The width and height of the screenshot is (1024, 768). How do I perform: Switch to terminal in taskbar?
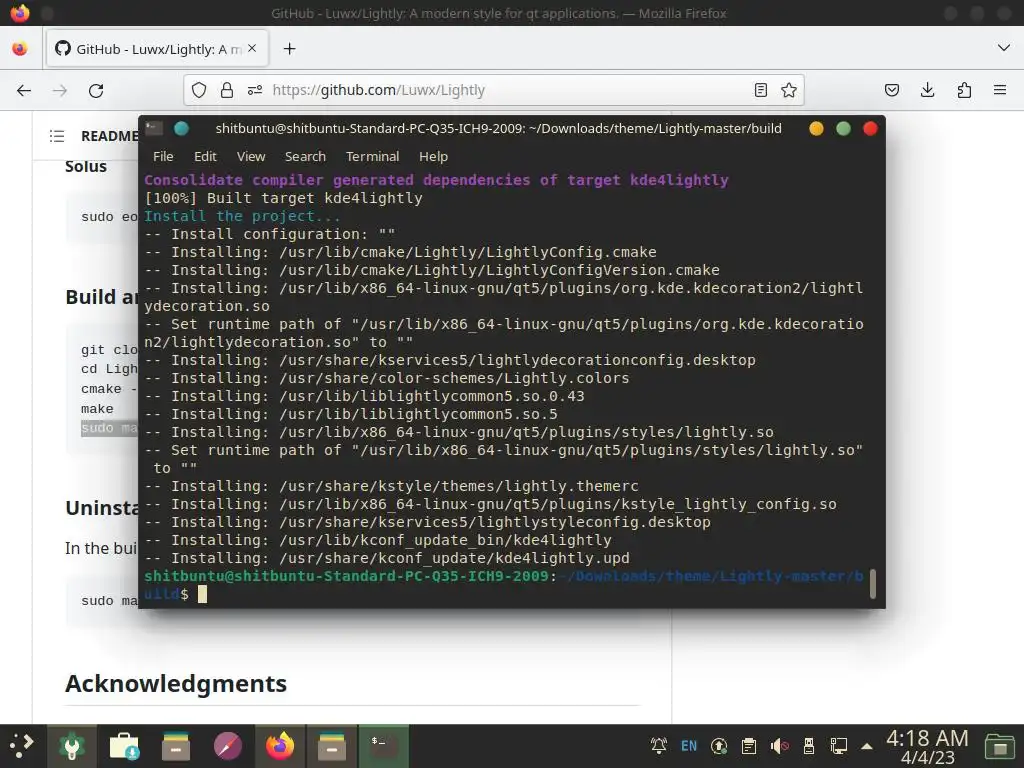(384, 746)
